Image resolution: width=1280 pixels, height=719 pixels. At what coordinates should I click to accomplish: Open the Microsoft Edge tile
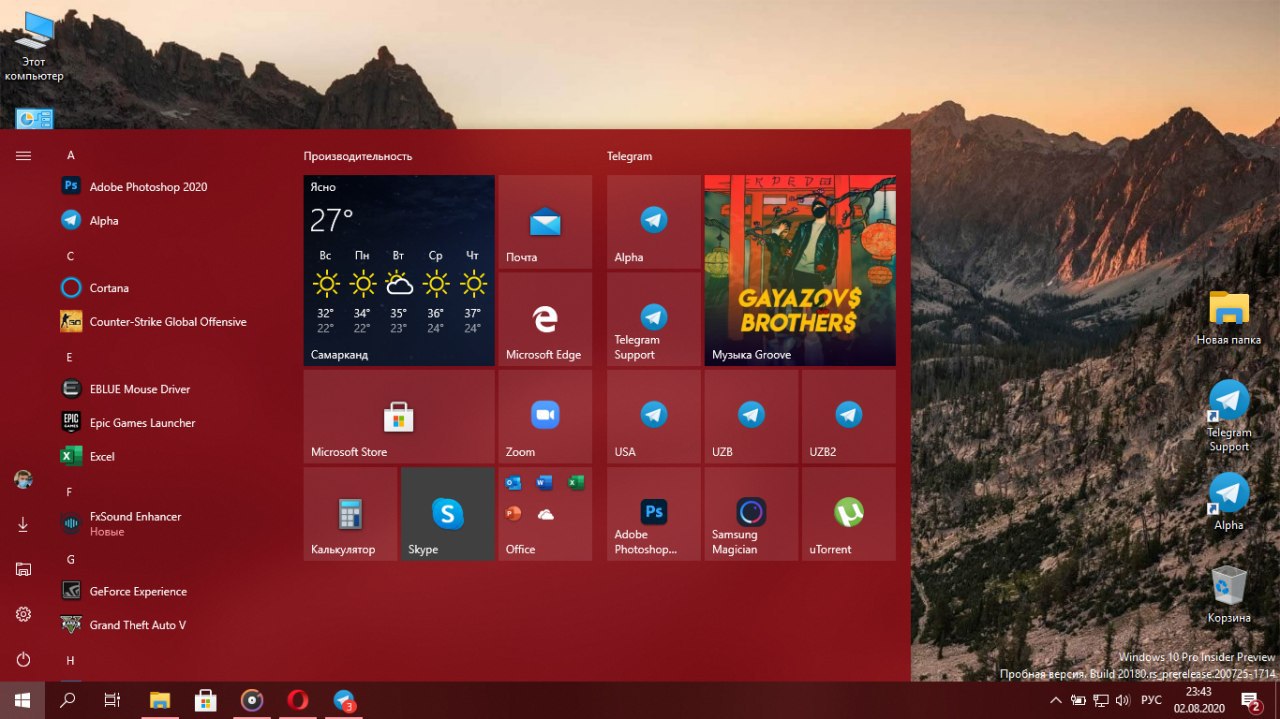pyautogui.click(x=545, y=319)
